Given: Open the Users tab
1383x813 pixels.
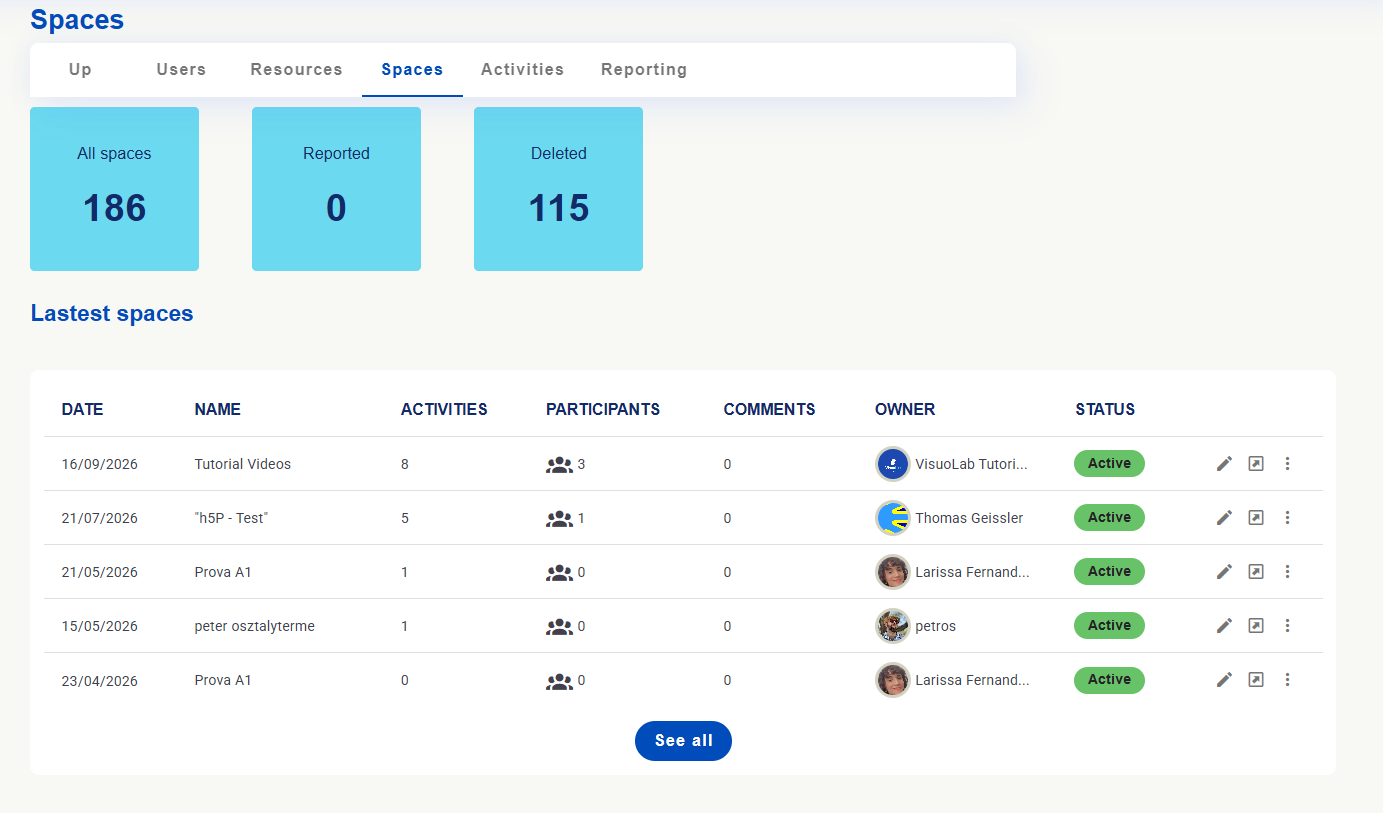Looking at the screenshot, I should (x=181, y=70).
